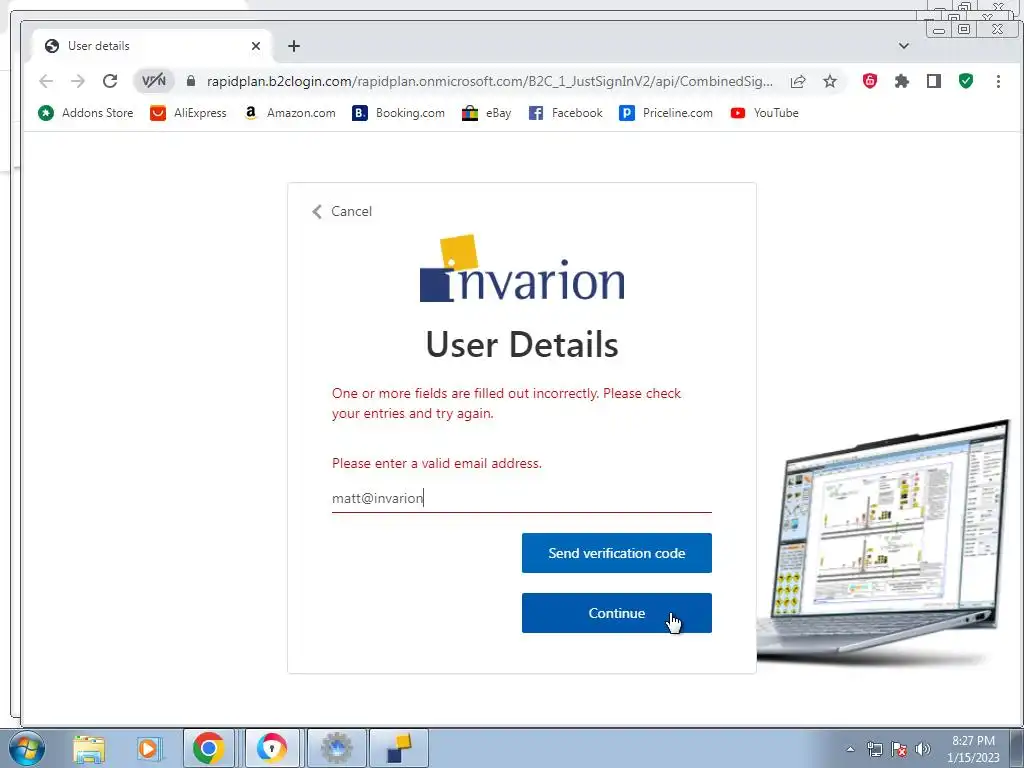Open the Chrome three-dot menu
The width and height of the screenshot is (1024, 768).
[998, 81]
